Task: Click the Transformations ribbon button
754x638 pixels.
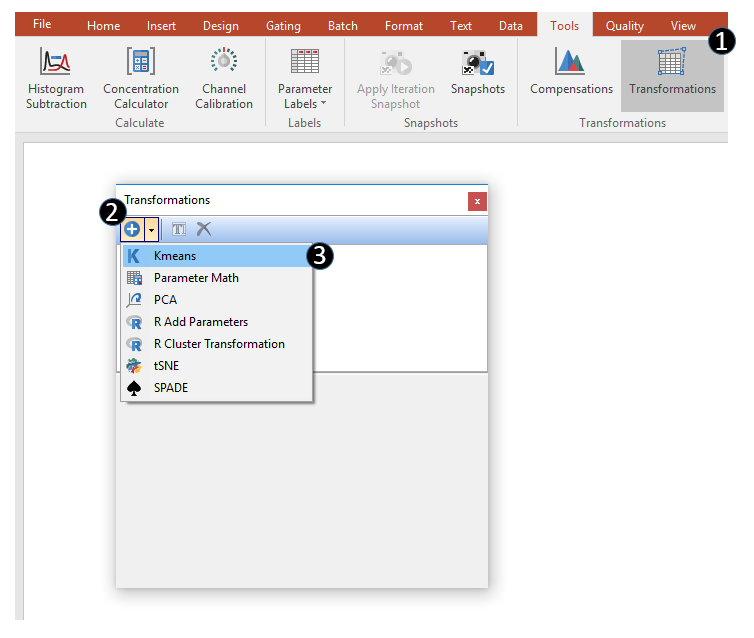Action: click(x=672, y=72)
